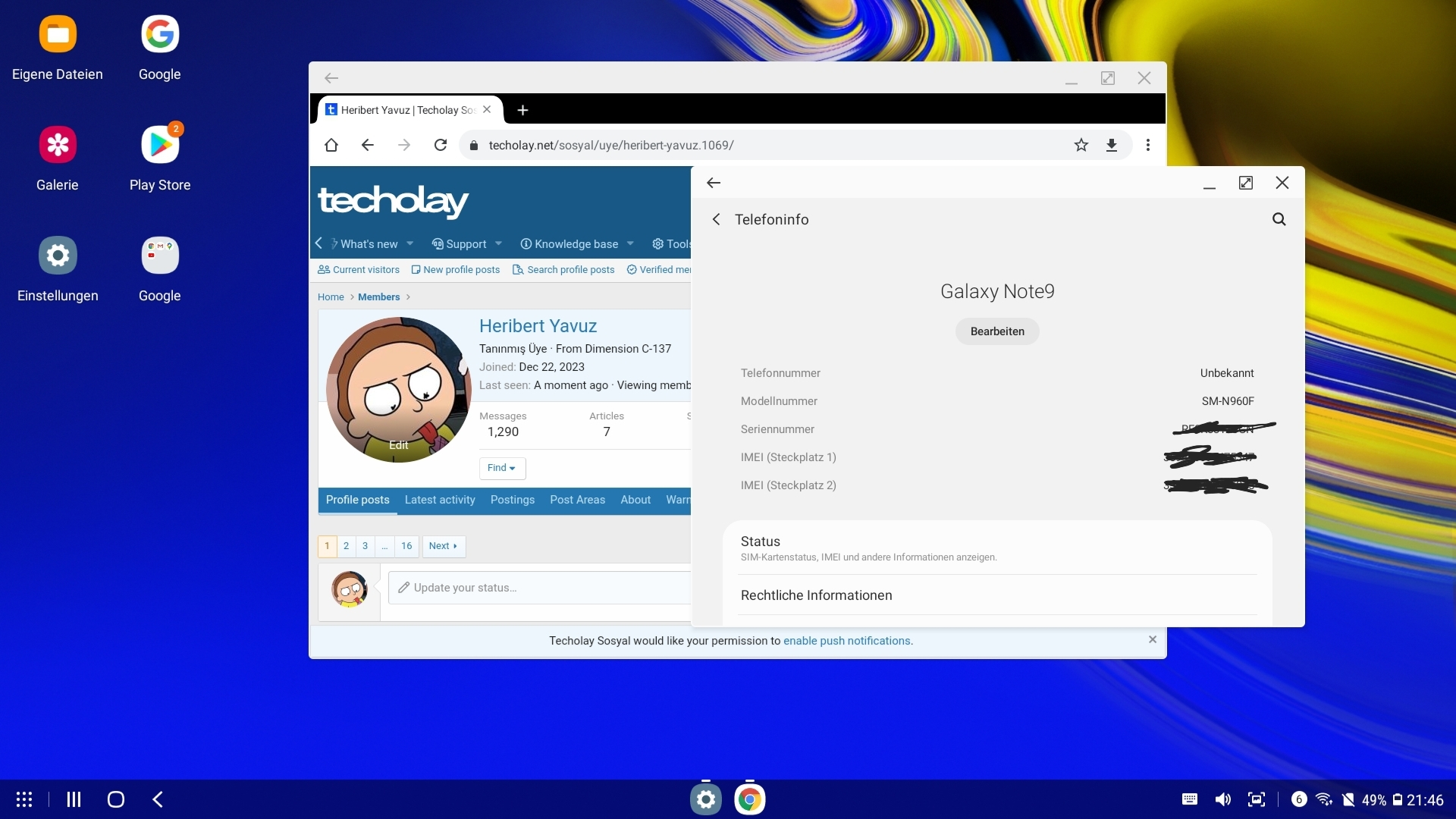The height and width of the screenshot is (819, 1456).
Task: Switch to Settings app in taskbar
Action: click(x=706, y=799)
